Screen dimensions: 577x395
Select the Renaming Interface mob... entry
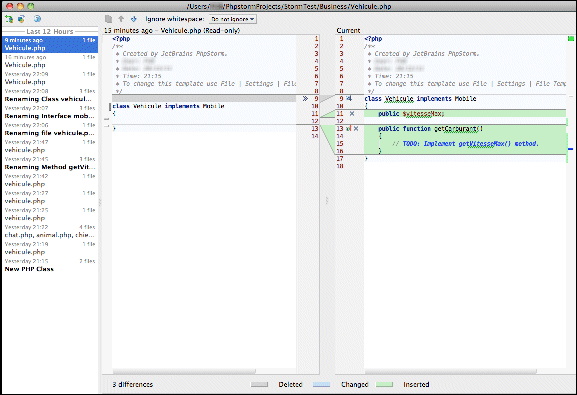tap(50, 112)
